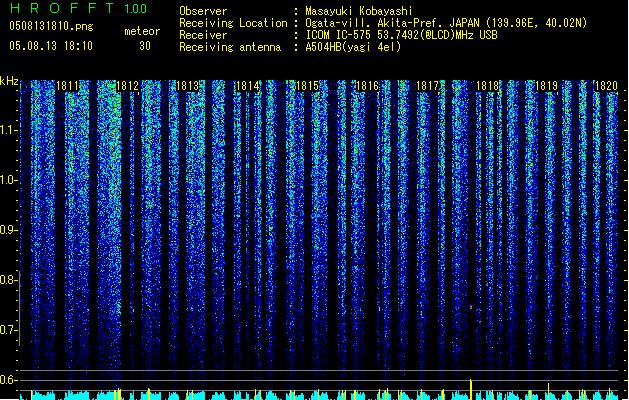Click the 1817 time marker

click(x=428, y=86)
